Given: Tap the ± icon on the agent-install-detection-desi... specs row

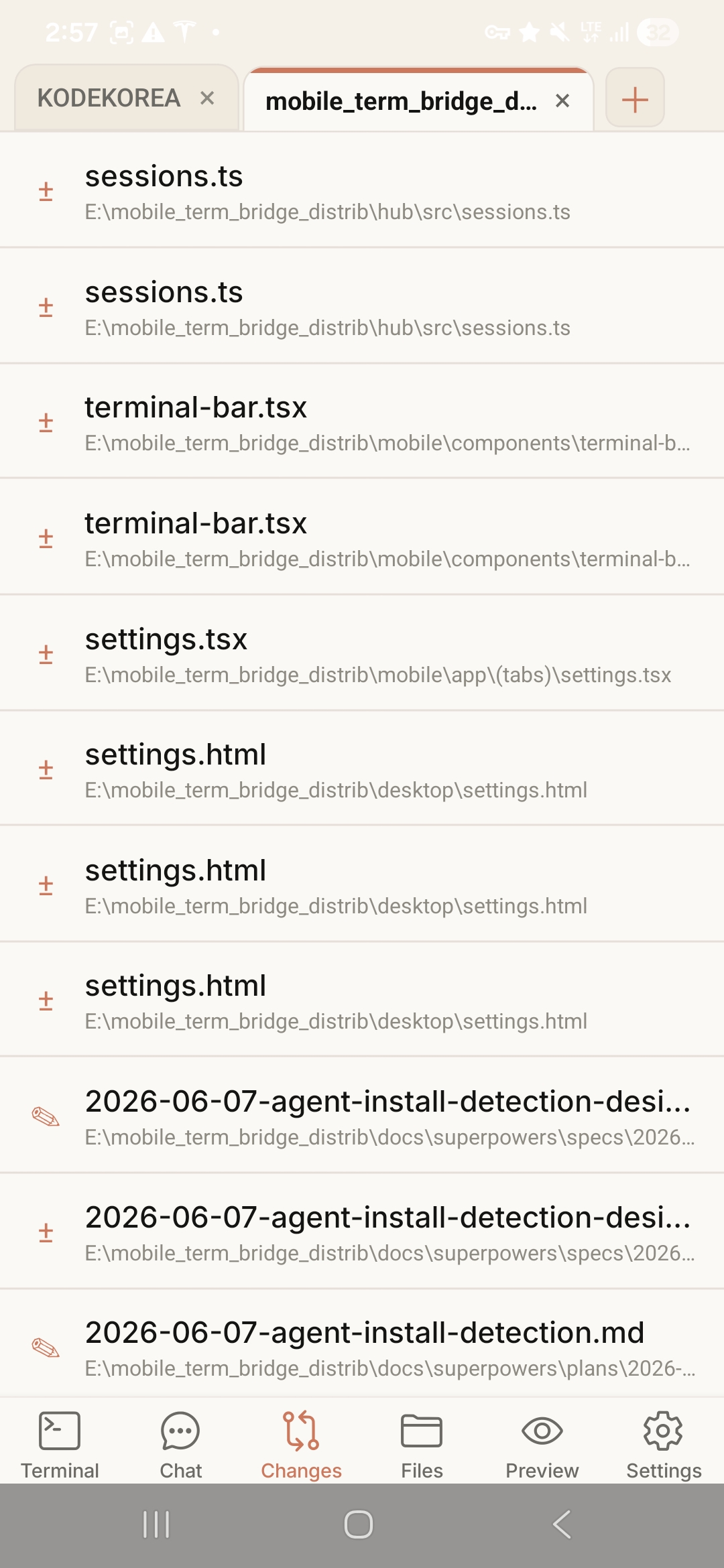Looking at the screenshot, I should coord(46,1232).
